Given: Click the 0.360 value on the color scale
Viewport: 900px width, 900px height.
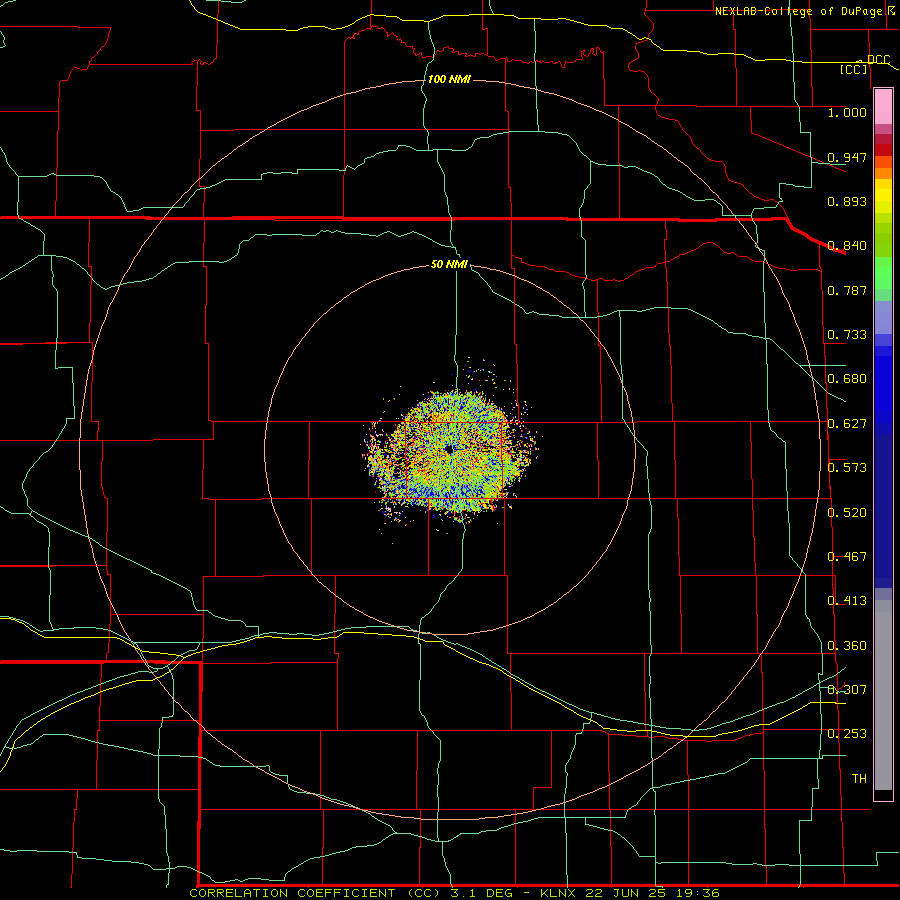Looking at the screenshot, I should [x=847, y=646].
